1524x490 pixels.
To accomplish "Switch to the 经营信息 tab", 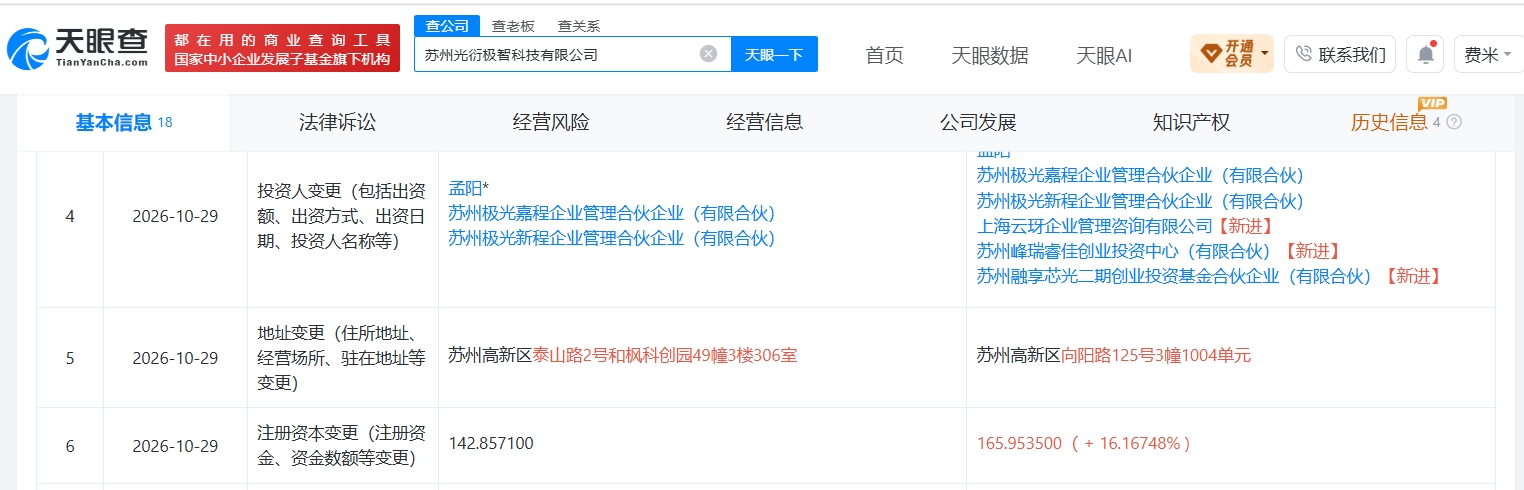I will tap(764, 123).
